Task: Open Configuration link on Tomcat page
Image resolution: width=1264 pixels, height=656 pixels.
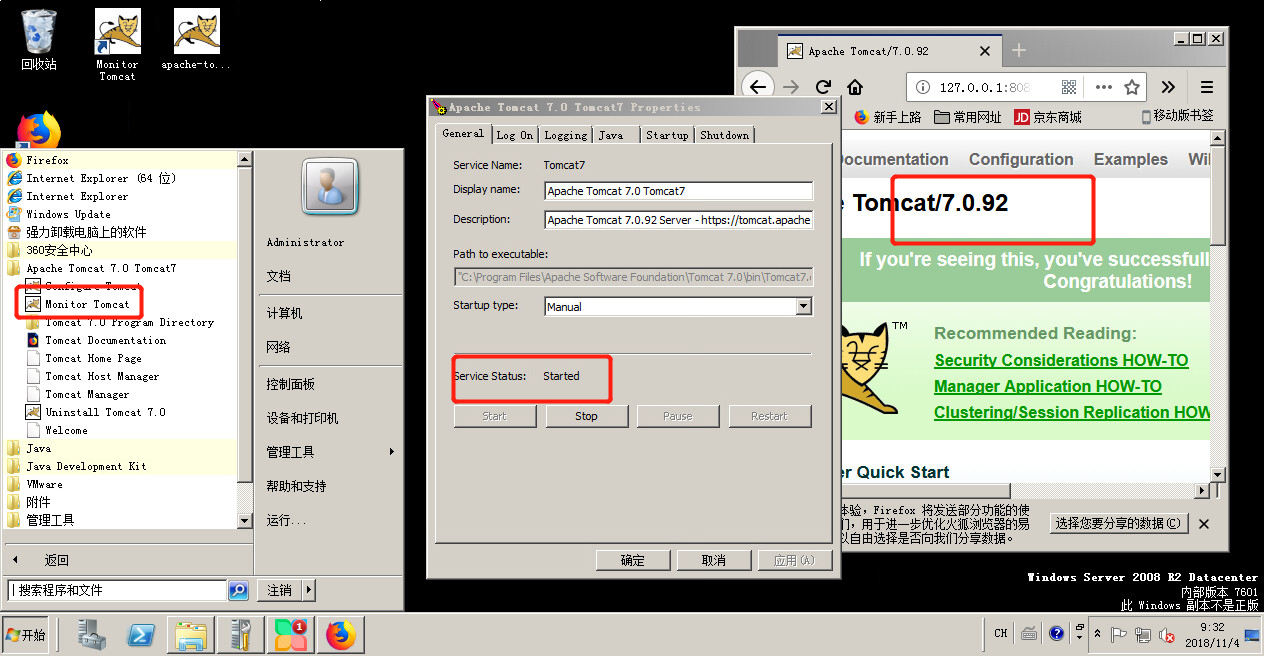Action: coord(1021,159)
